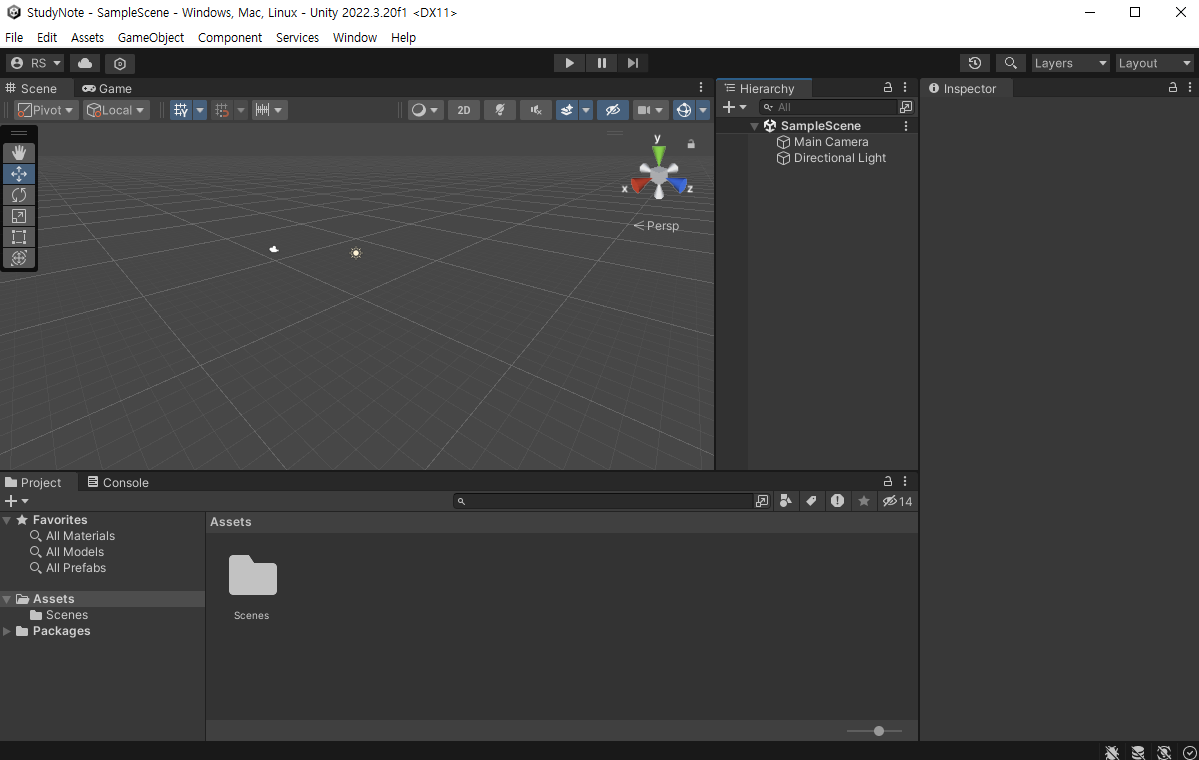This screenshot has width=1199, height=760.
Task: Open Unity Version Control icon
Action: [x=119, y=63]
